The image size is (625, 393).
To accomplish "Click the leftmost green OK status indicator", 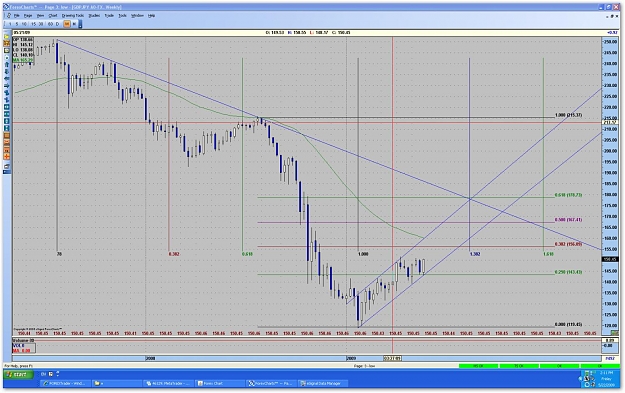I will 478,365.
